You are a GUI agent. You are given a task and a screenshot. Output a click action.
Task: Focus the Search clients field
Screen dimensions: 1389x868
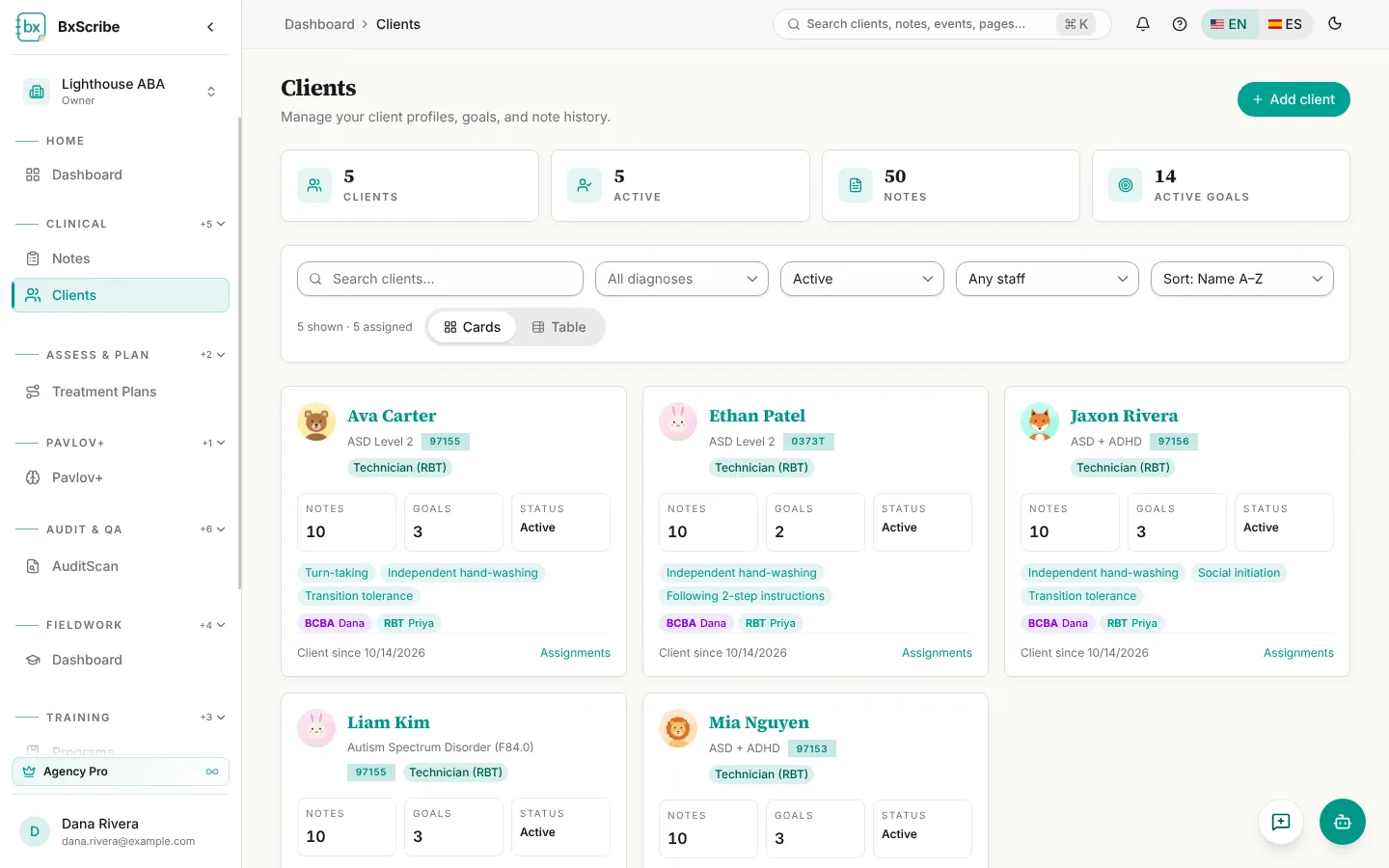(440, 279)
